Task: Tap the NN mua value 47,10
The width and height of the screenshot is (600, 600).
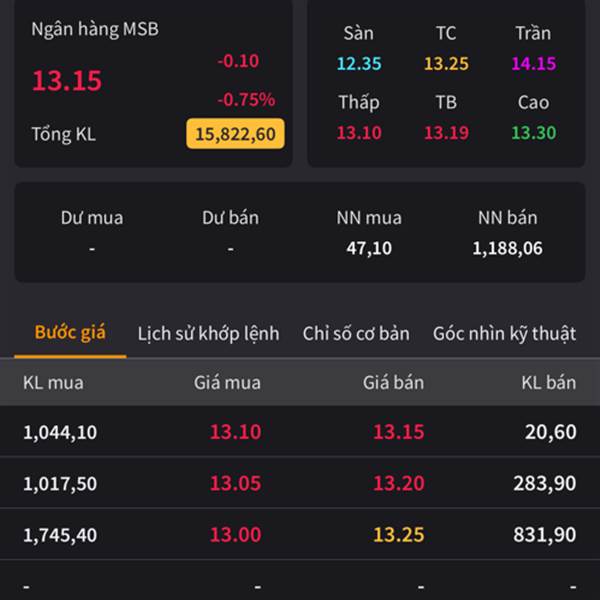Action: [x=369, y=248]
